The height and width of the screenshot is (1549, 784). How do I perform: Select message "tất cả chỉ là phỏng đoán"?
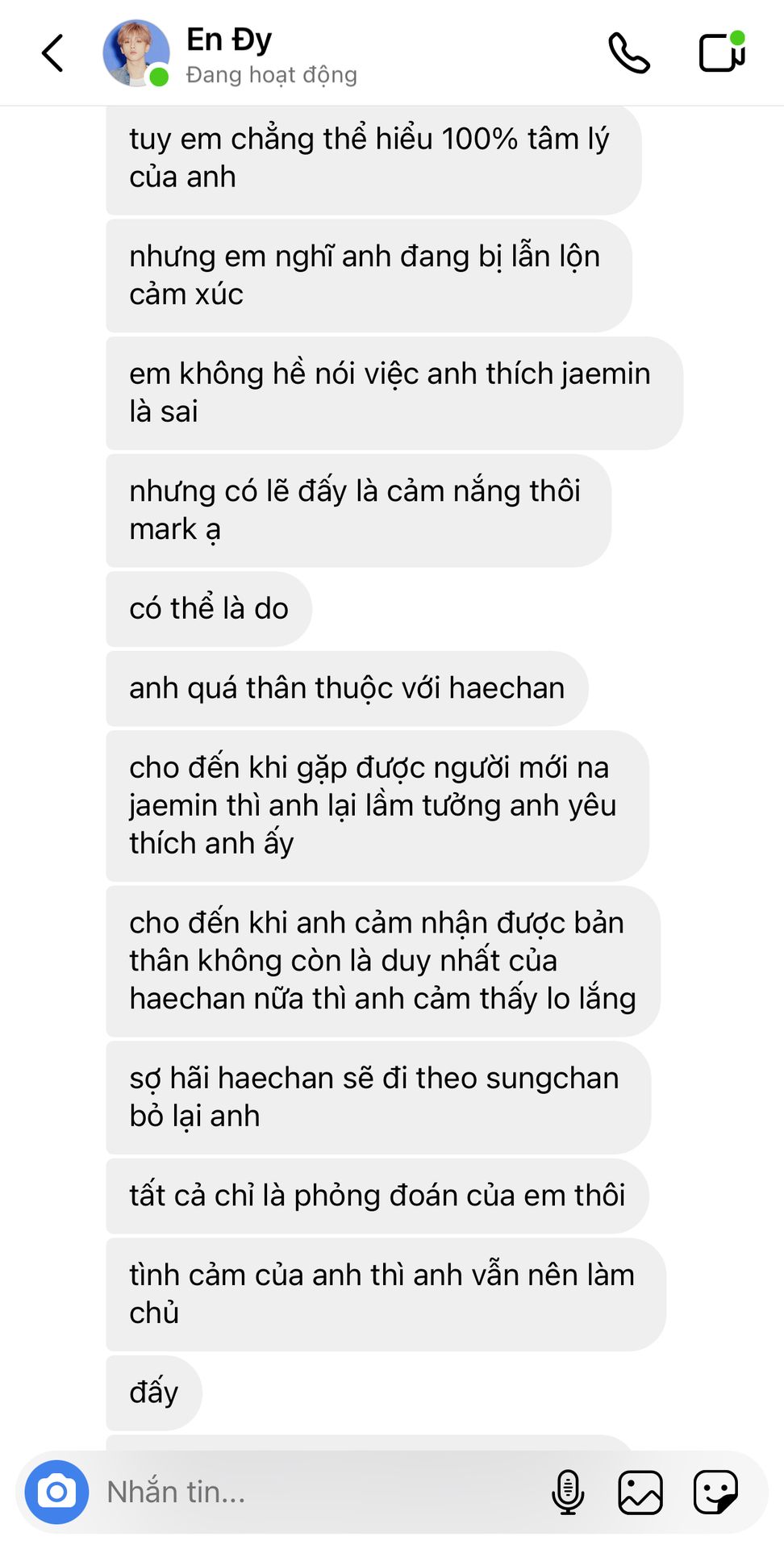click(377, 1196)
